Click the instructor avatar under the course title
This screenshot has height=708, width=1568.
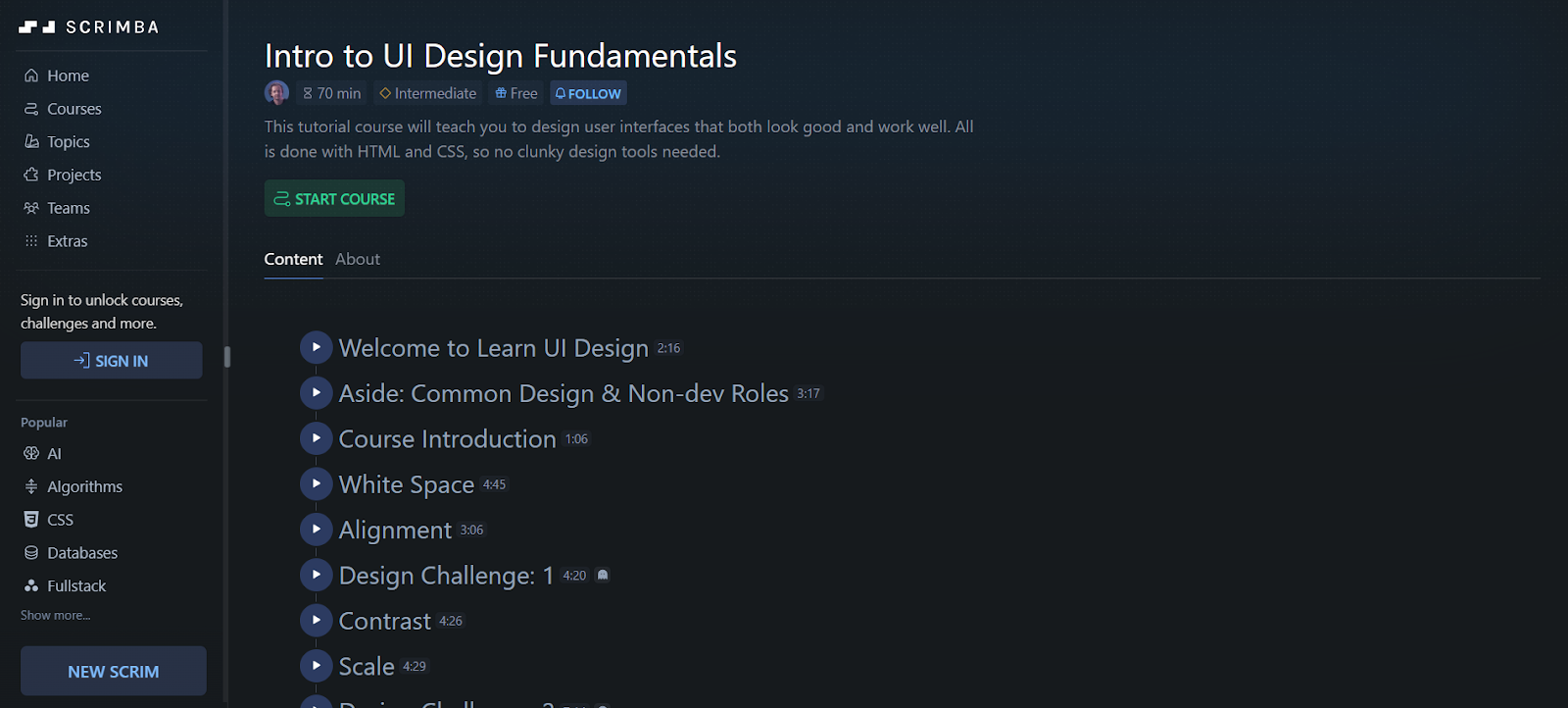pos(276,93)
